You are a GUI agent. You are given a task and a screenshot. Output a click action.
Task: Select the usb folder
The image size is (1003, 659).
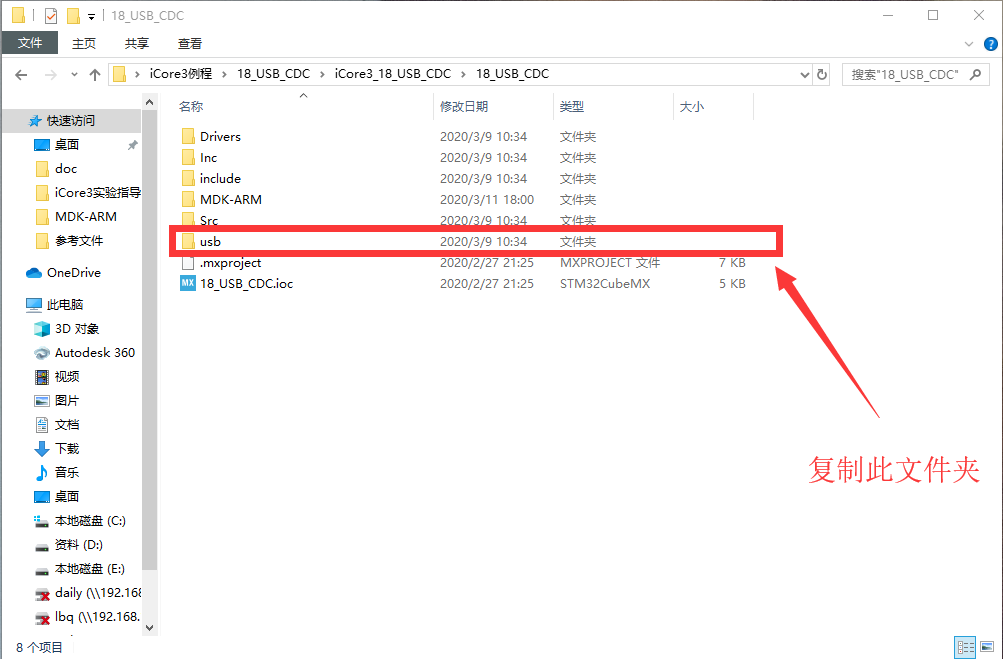click(210, 242)
